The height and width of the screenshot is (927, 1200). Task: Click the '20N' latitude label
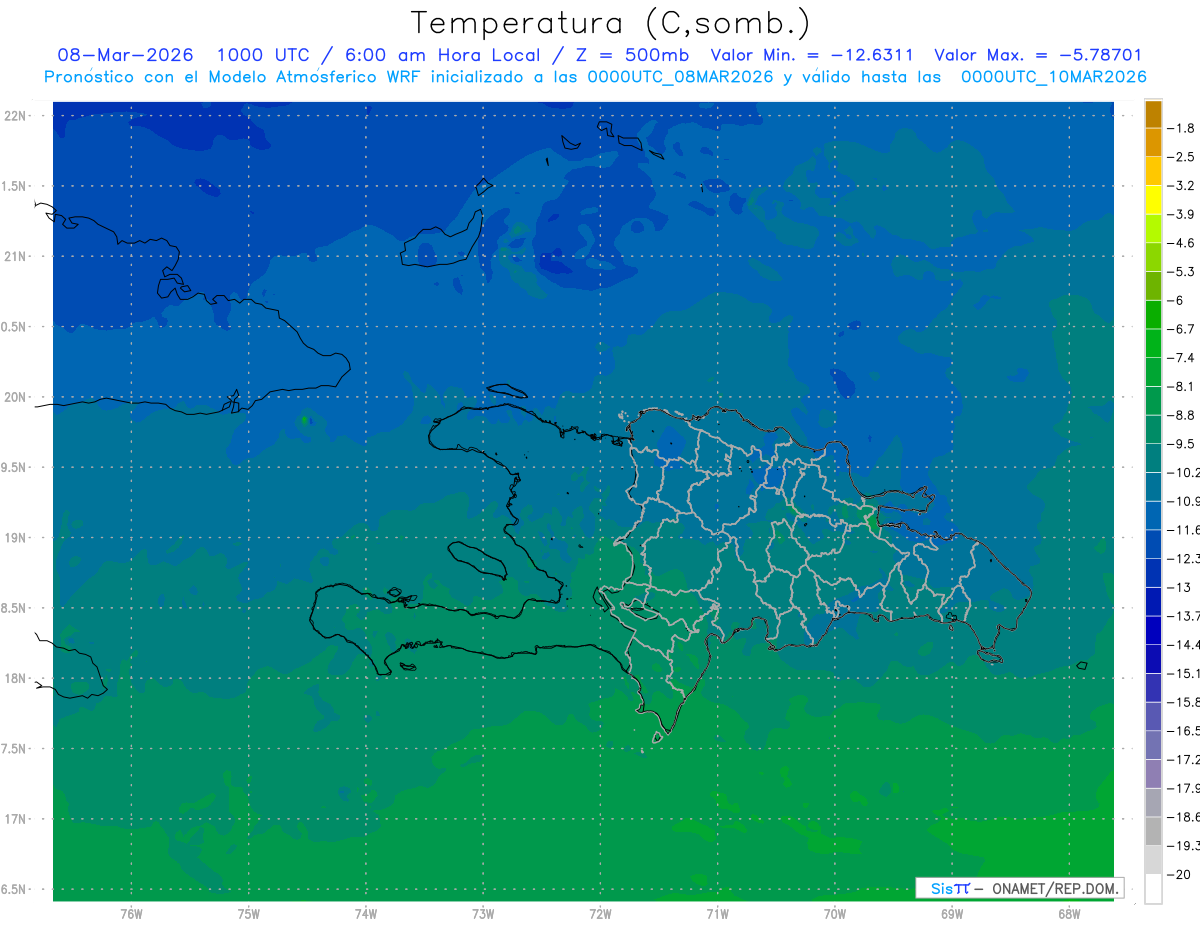[x=17, y=397]
